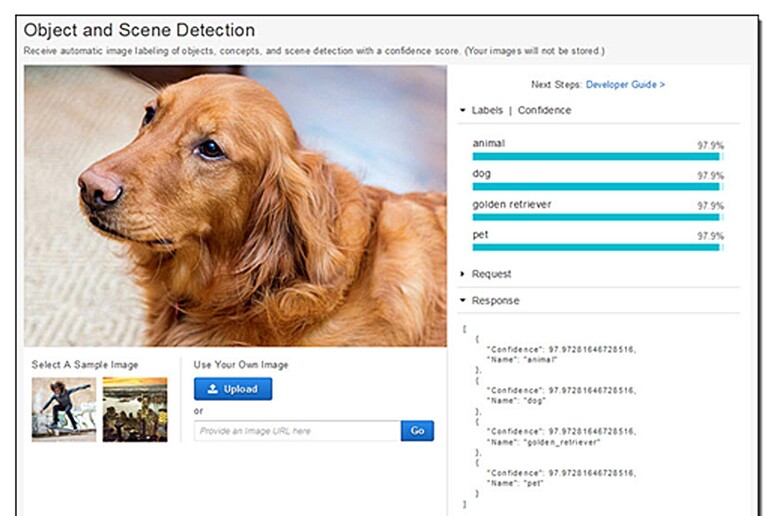Click the JSON response text
The image size is (774, 516).
[549, 416]
